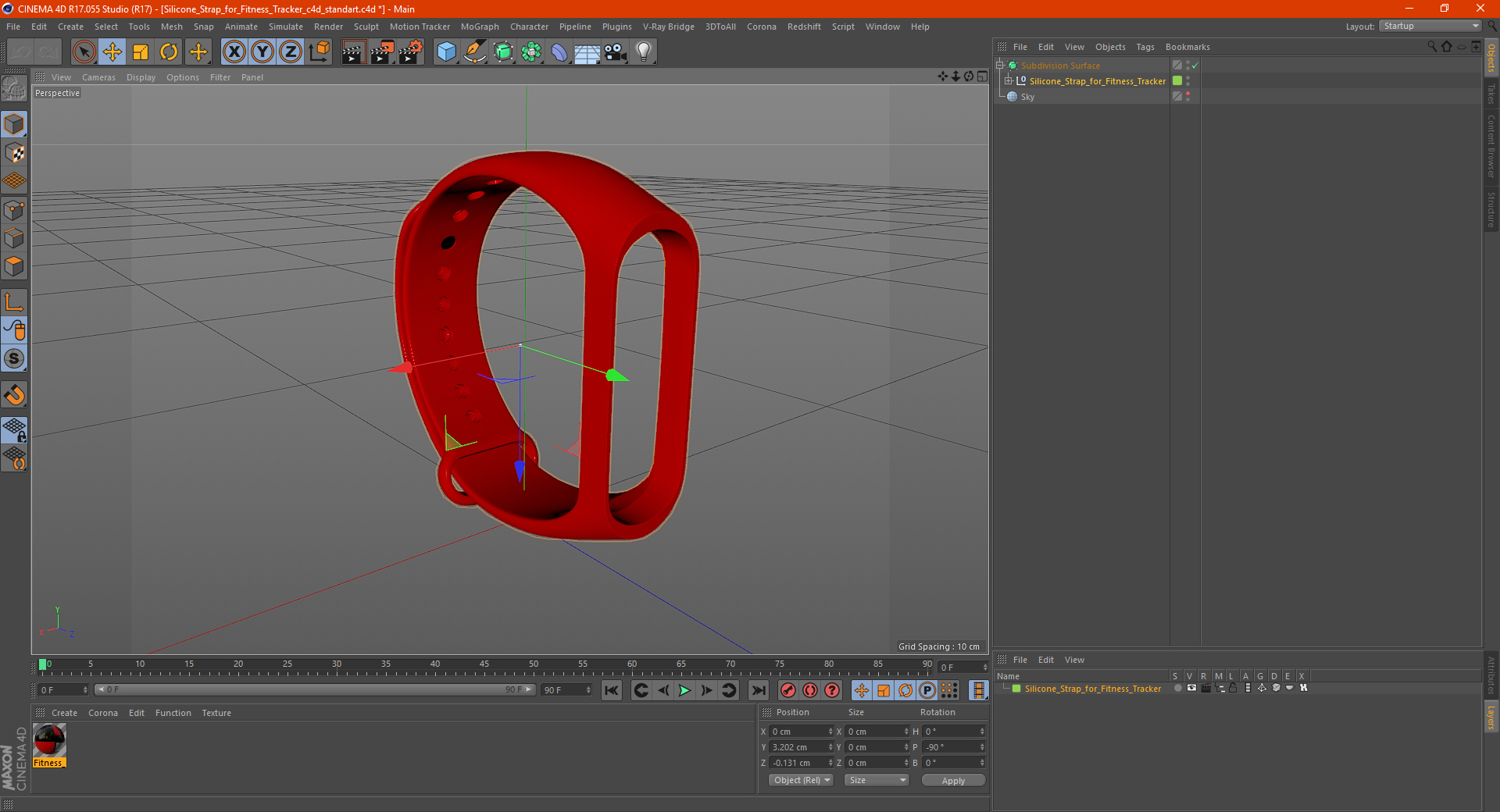Click the Coordinate System icon
The height and width of the screenshot is (812, 1500).
(x=320, y=52)
